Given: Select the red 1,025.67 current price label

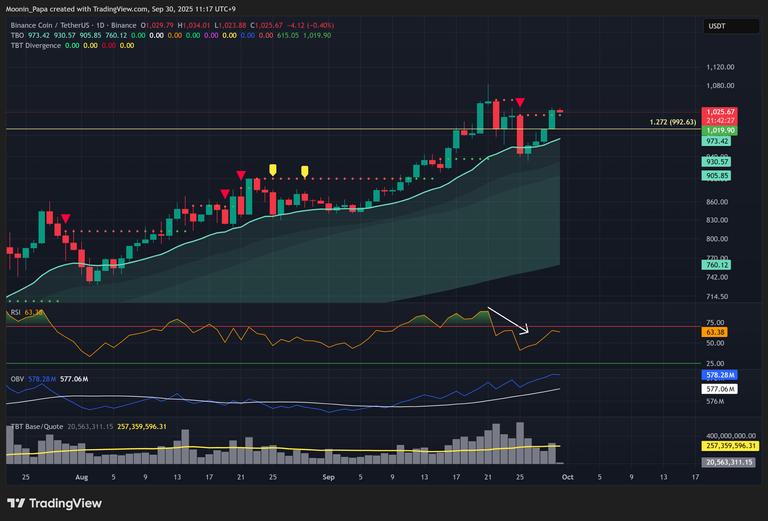Looking at the screenshot, I should point(720,112).
